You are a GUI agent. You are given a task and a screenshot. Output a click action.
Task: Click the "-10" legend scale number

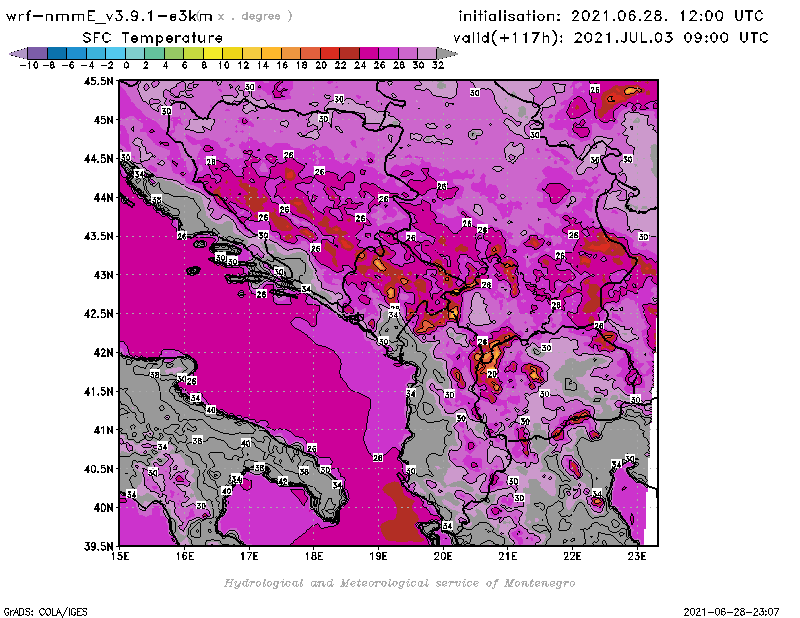click(x=29, y=65)
